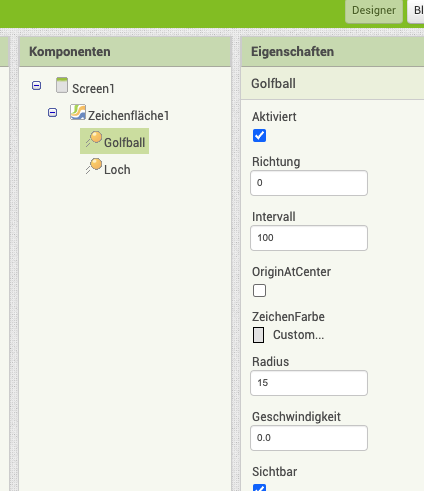
Task: Click the ZeichenFarbe color swatch
Action: coord(258,335)
